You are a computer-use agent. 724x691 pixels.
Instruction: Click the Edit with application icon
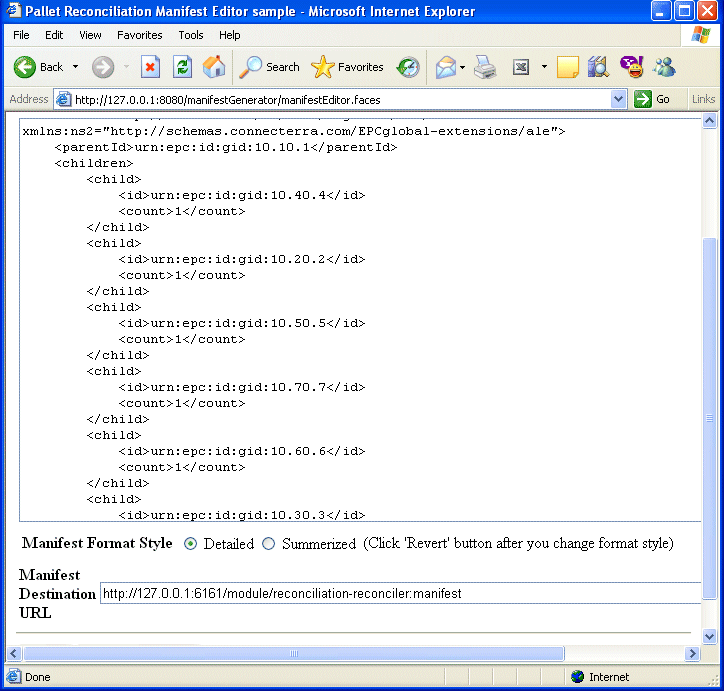[x=521, y=67]
